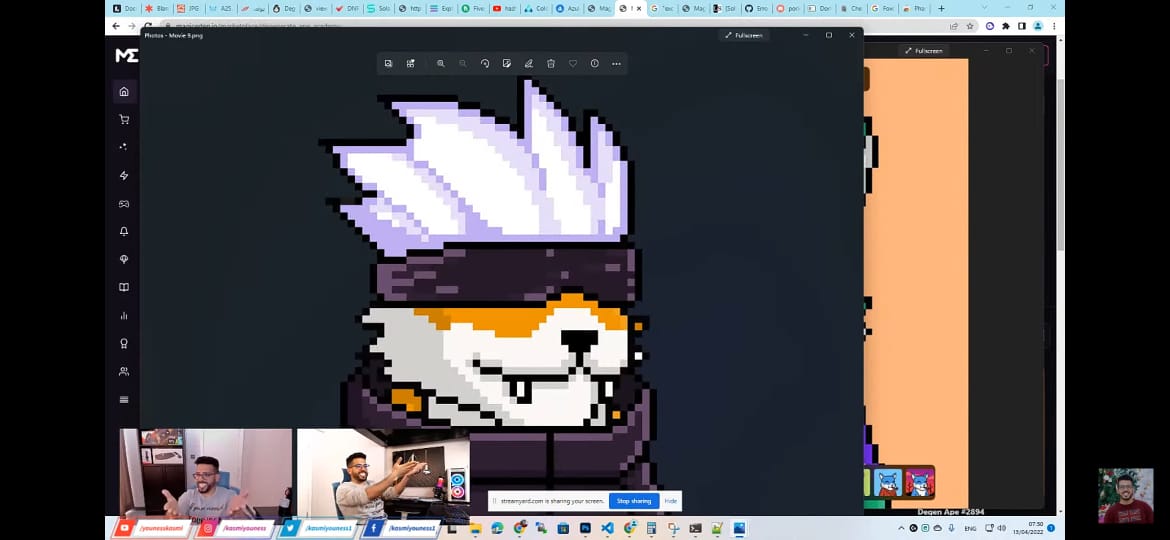1170x540 pixels.
Task: Close the active Chrome tab
Action: click(x=639, y=8)
